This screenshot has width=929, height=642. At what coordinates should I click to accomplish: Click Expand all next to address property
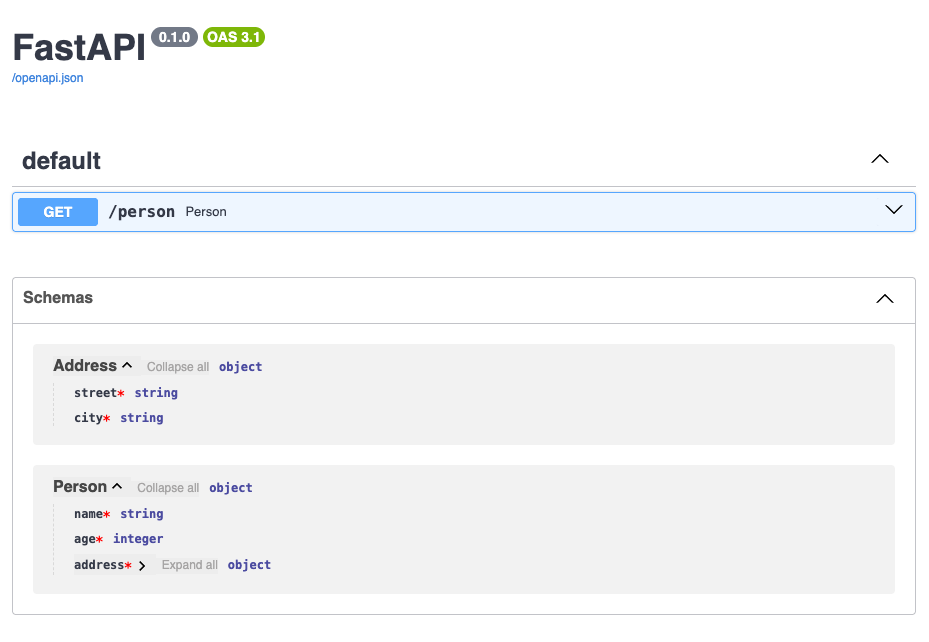189,564
